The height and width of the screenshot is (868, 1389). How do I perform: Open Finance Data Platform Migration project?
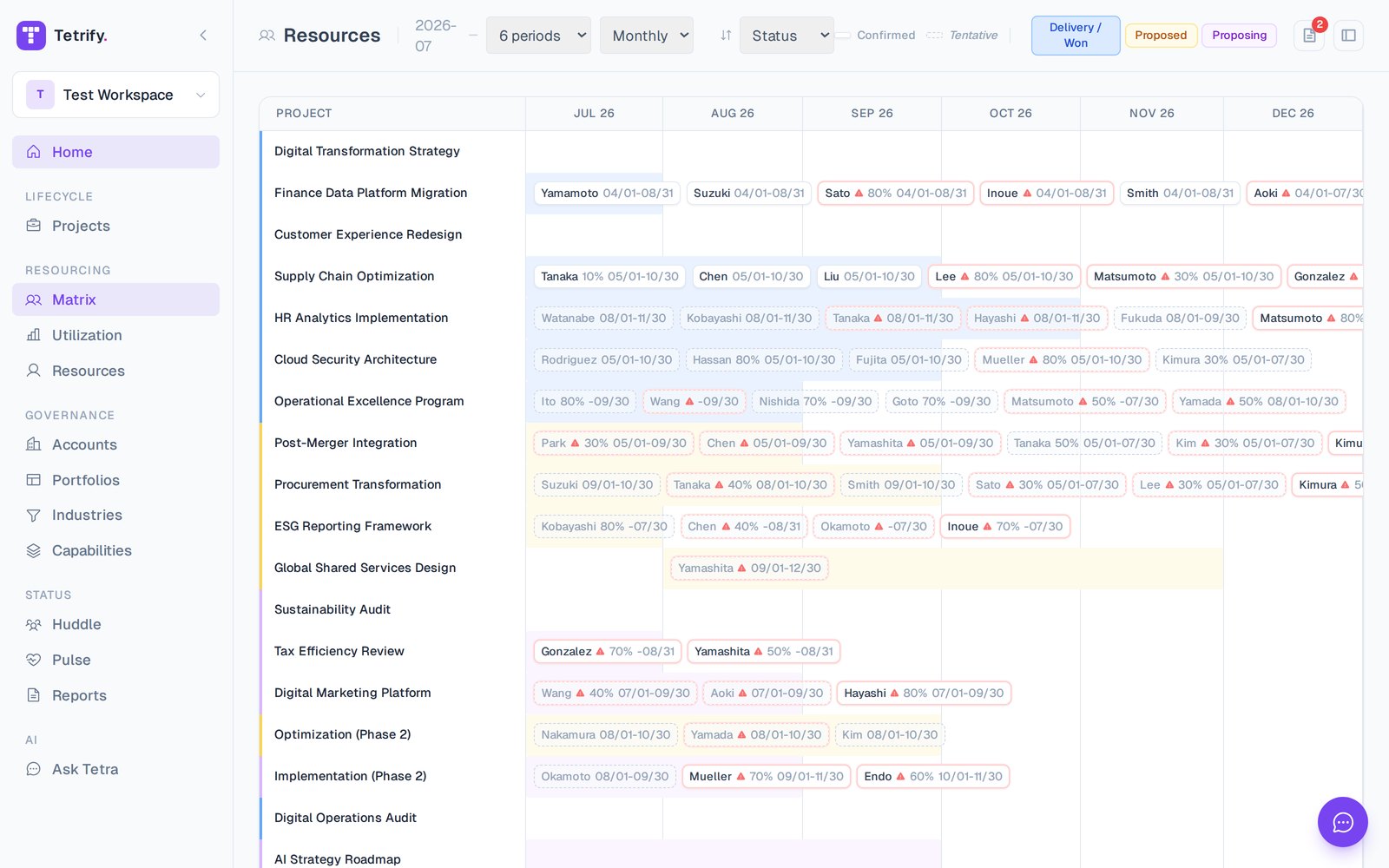[x=371, y=193]
